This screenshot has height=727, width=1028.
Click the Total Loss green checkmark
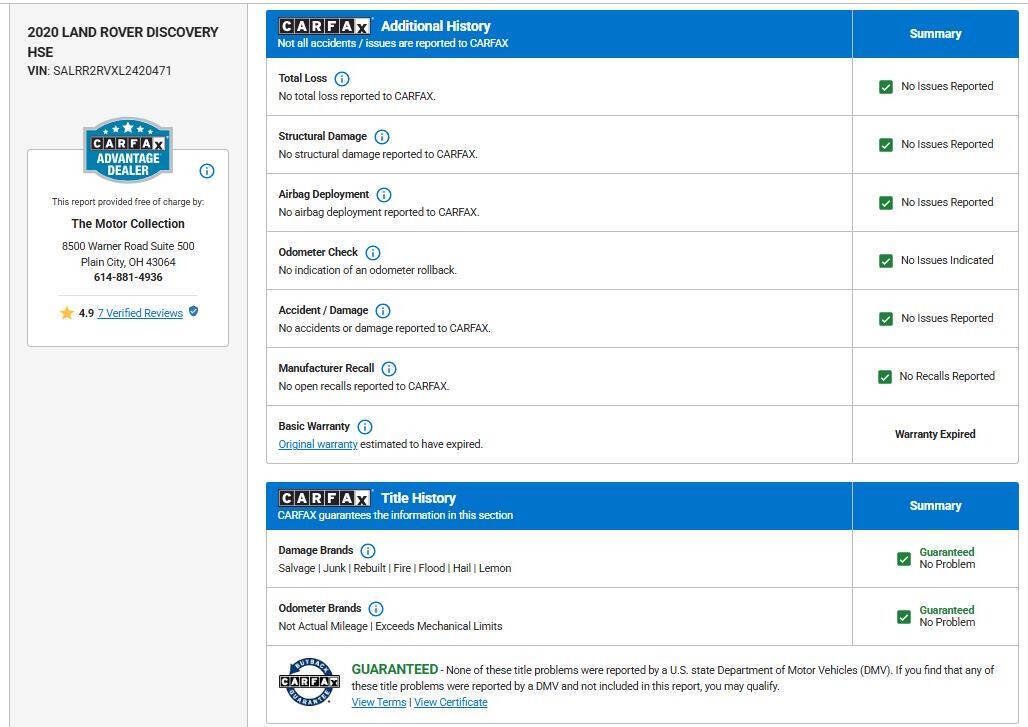pos(886,87)
